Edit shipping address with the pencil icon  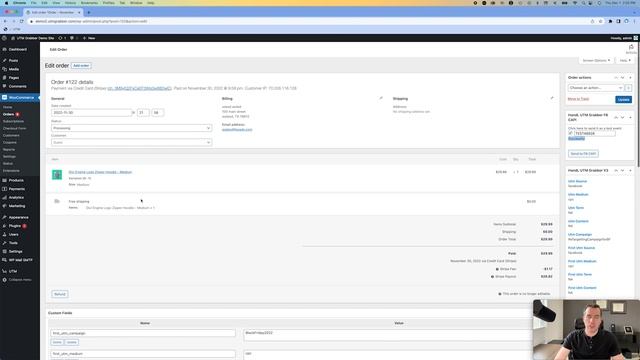(x=552, y=98)
